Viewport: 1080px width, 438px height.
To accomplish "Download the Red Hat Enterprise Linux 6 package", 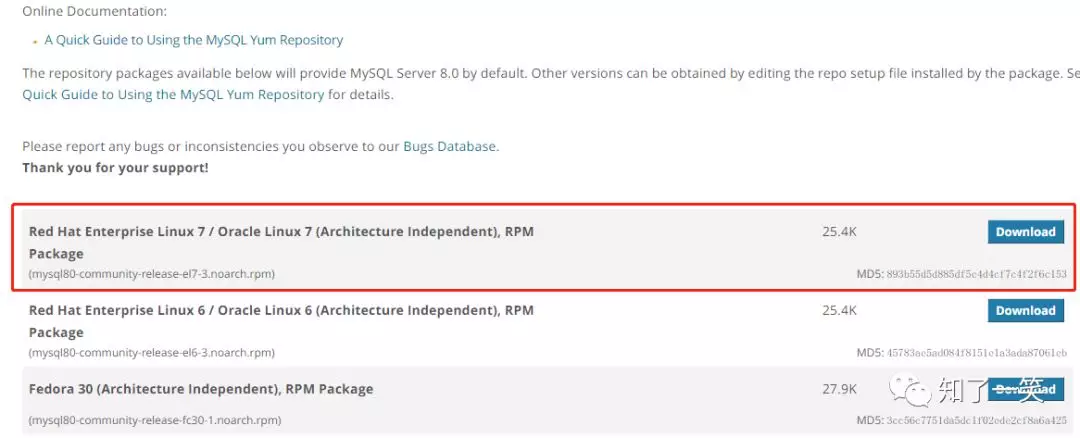I will tap(1025, 311).
